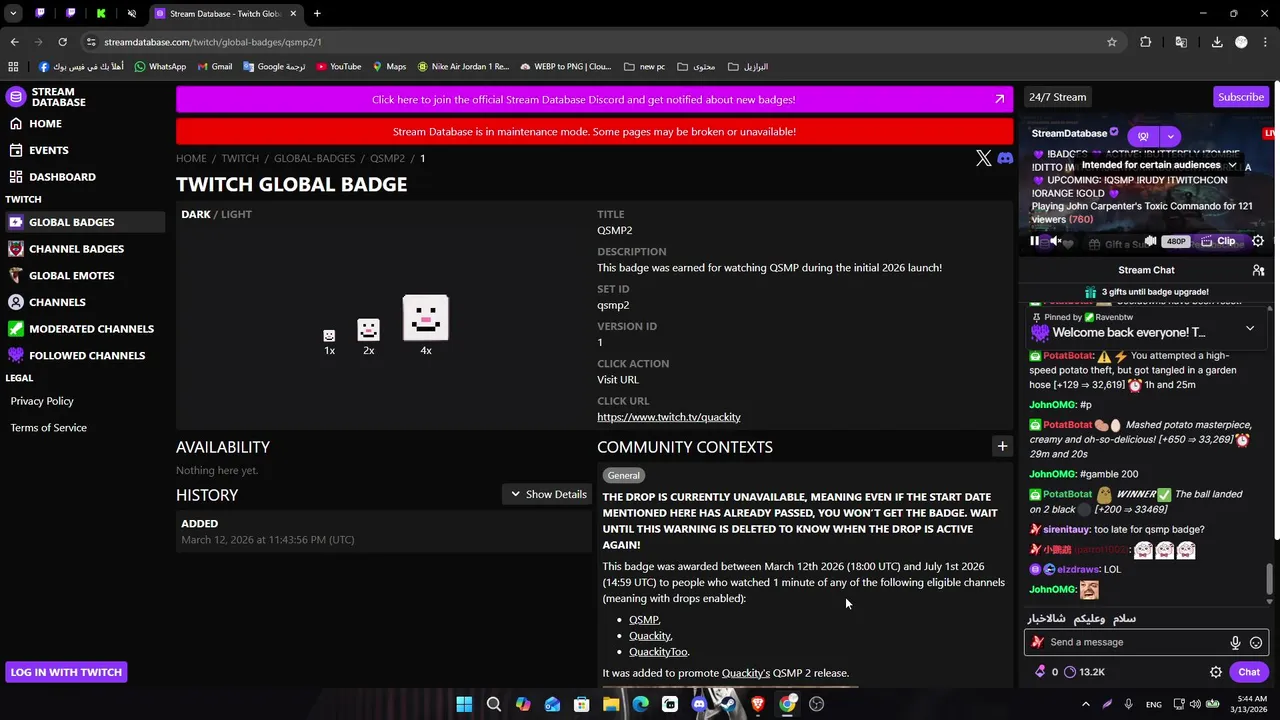The width and height of the screenshot is (1280, 720).
Task: Open chat settings gear icon
Action: 1216,672
